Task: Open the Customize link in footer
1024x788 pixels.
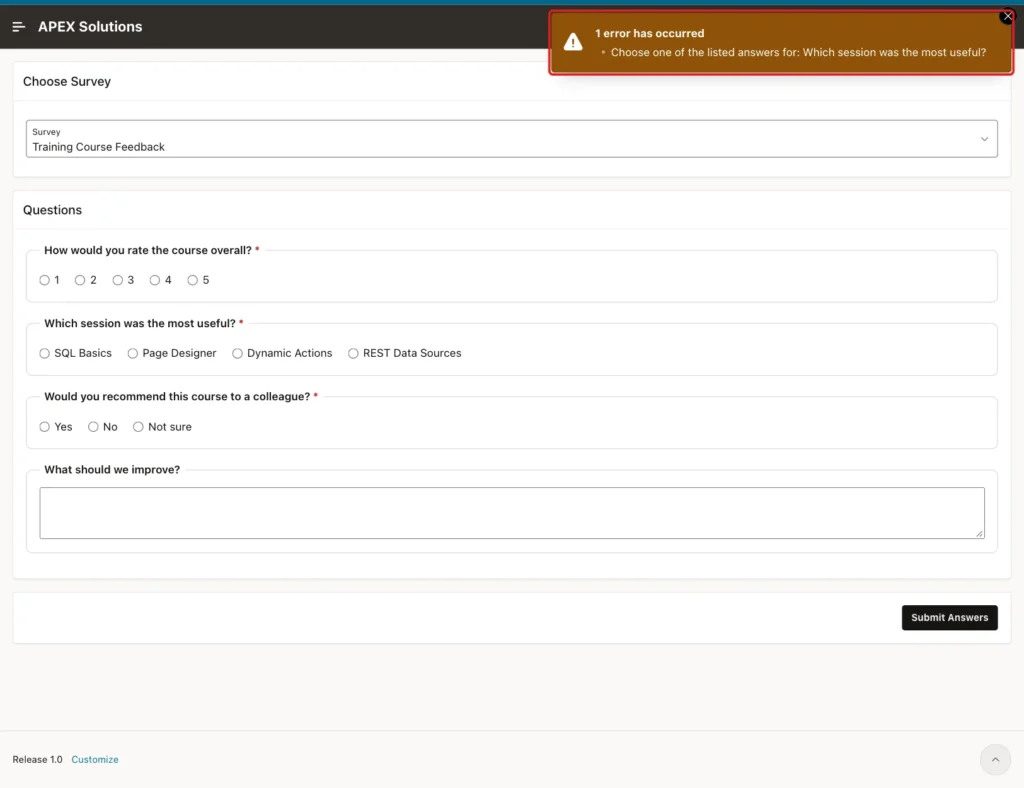Action: [95, 759]
